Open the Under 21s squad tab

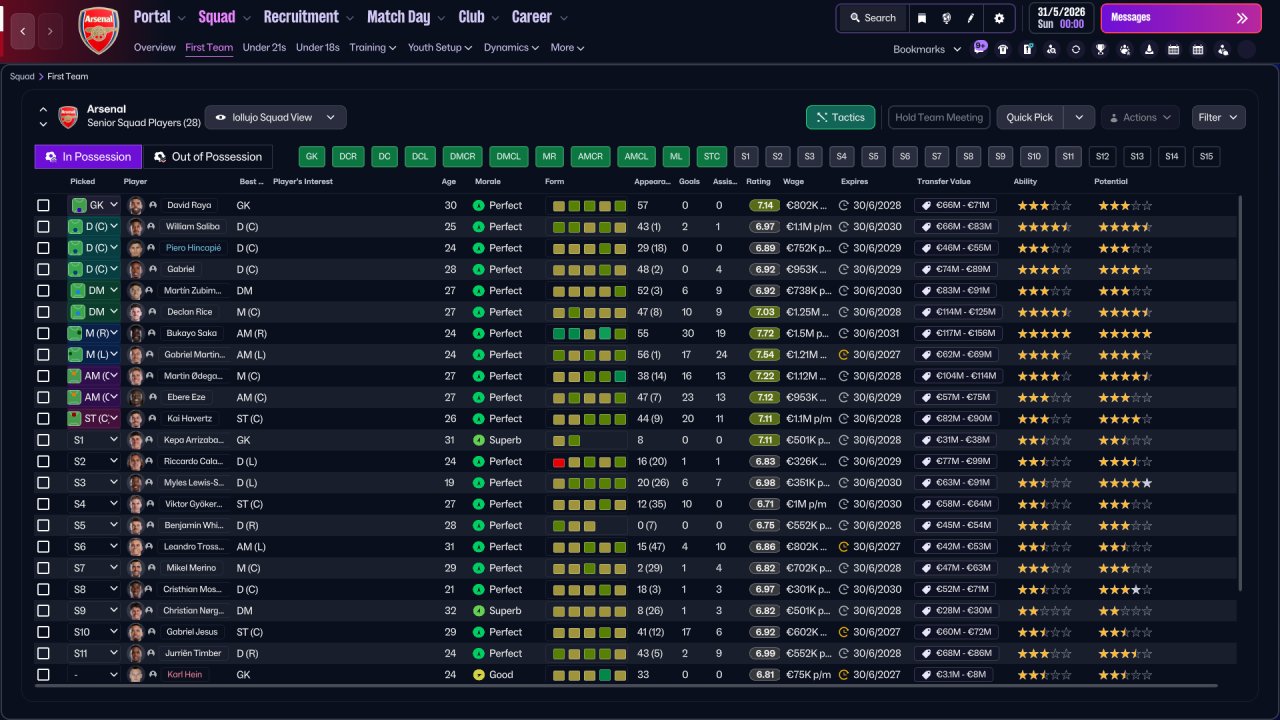point(264,47)
